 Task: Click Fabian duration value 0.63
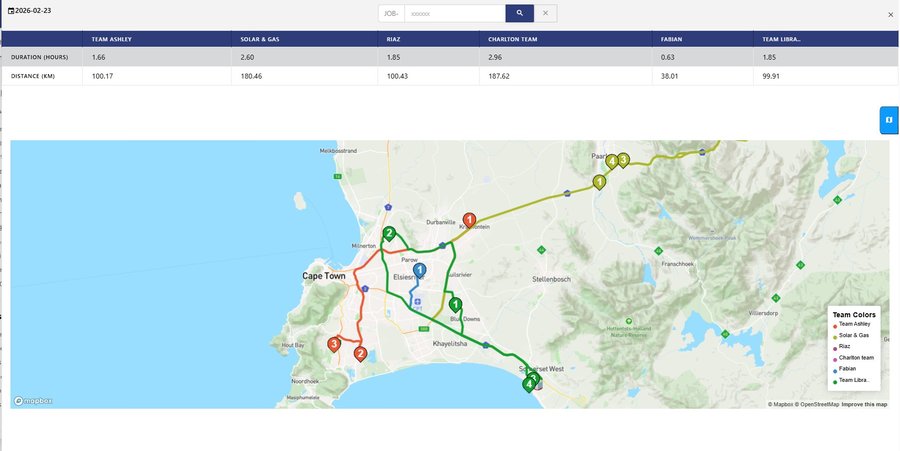(668, 57)
